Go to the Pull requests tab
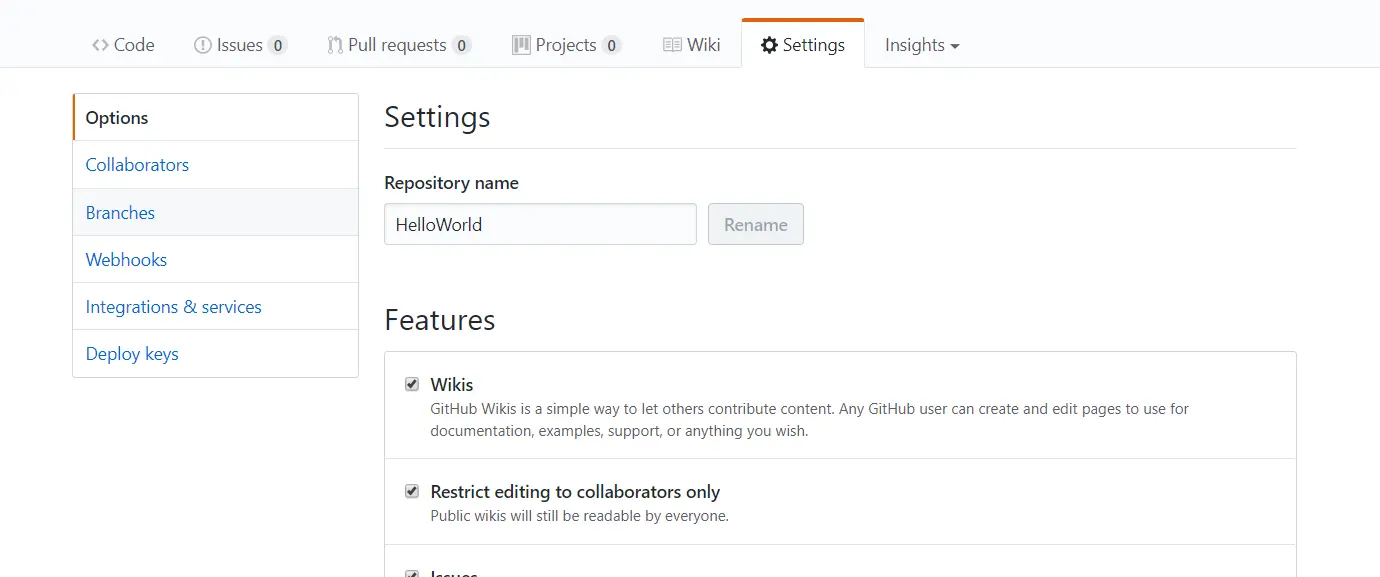The height and width of the screenshot is (577, 1380). [399, 45]
